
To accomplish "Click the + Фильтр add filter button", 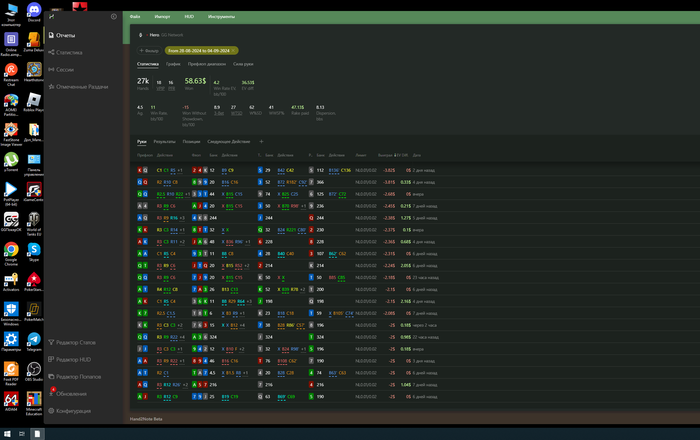I will coord(146,49).
